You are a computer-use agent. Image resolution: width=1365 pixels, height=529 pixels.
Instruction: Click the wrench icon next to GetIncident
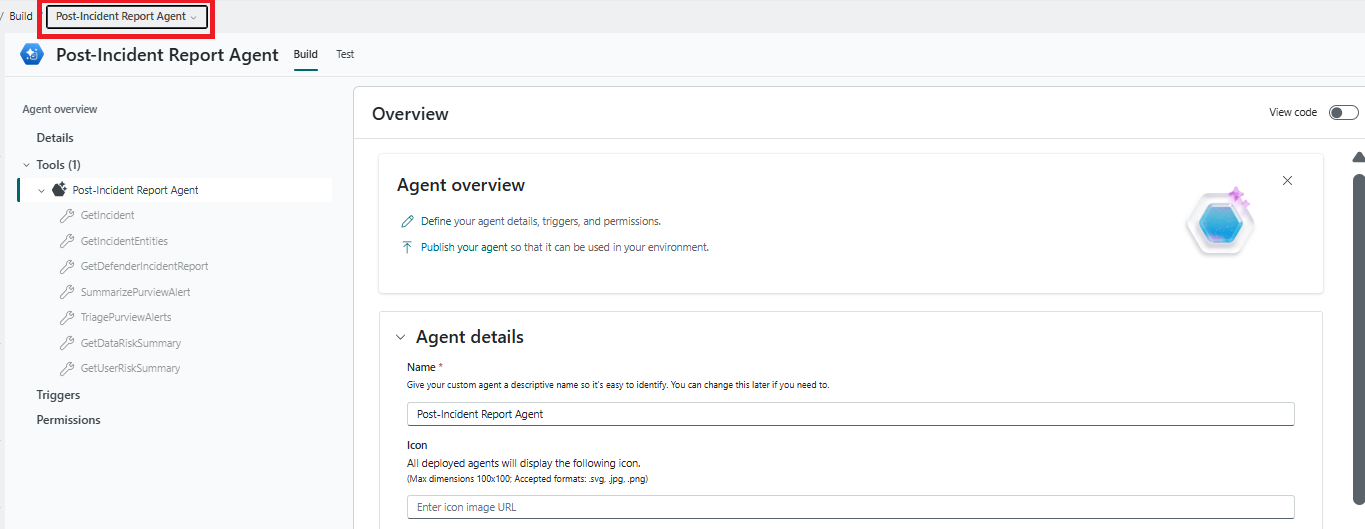pyautogui.click(x=67, y=215)
